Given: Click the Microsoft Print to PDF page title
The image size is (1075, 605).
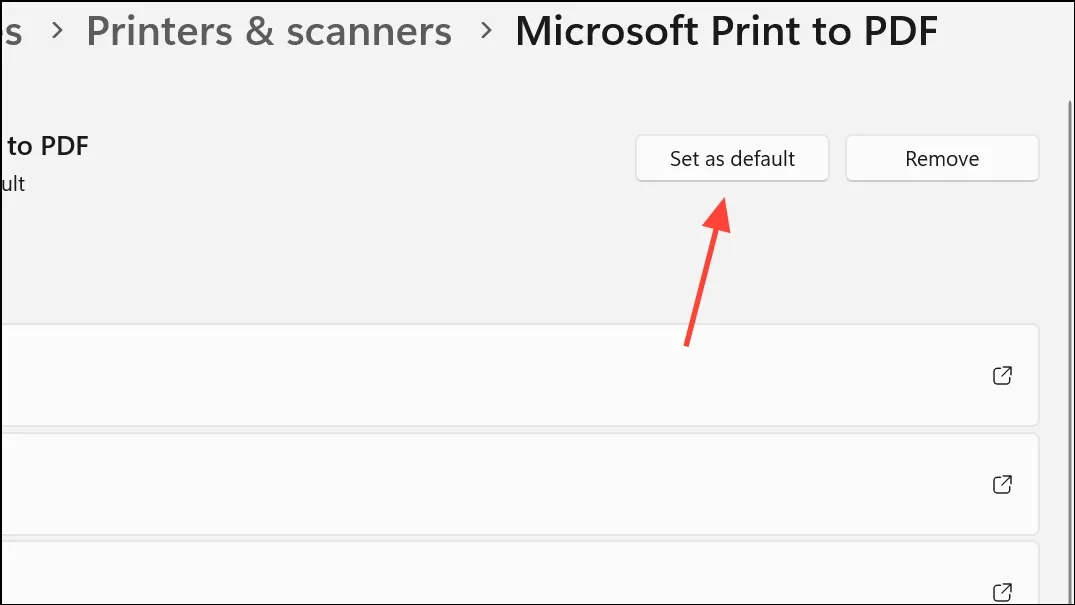Looking at the screenshot, I should (x=726, y=32).
